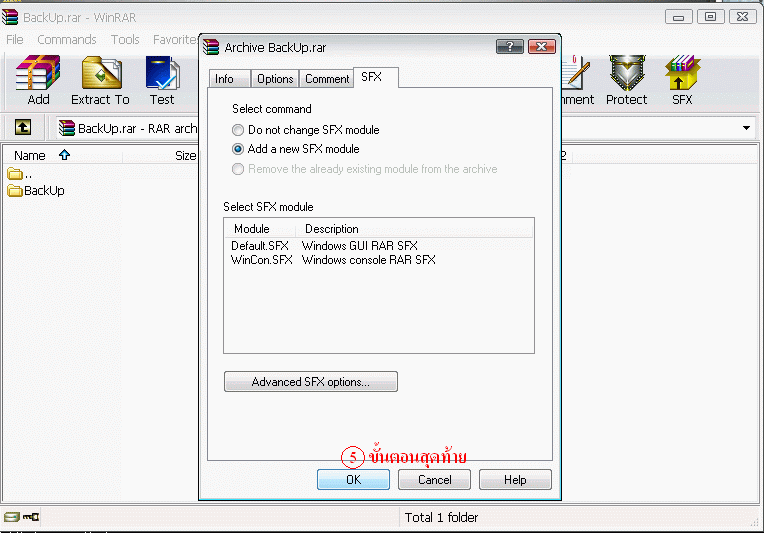Switch to the Options tab
764x533 pixels.
pyautogui.click(x=275, y=79)
